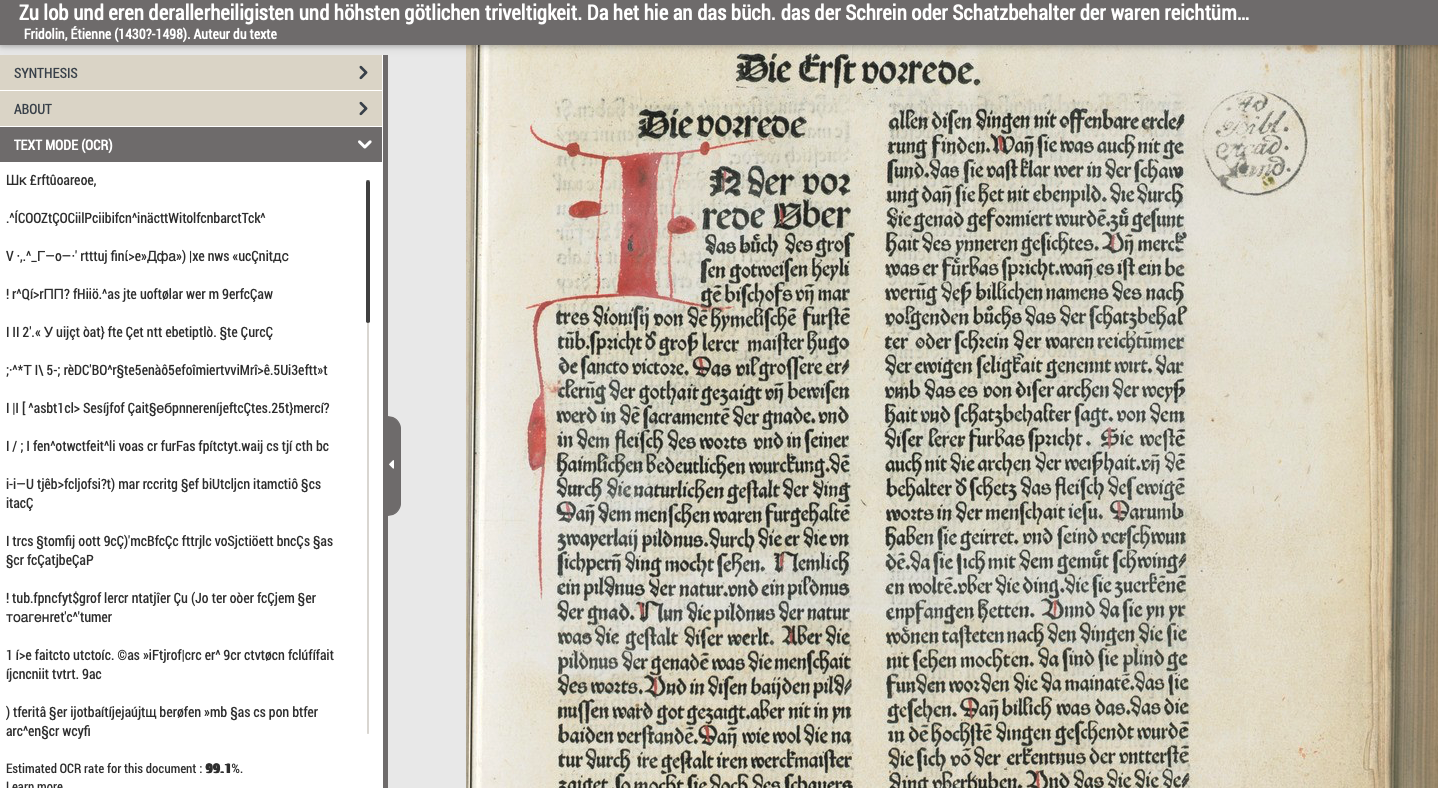Viewport: 1438px width, 788px height.
Task: Open the SYNTHESIS panel label
Action: tap(46, 73)
